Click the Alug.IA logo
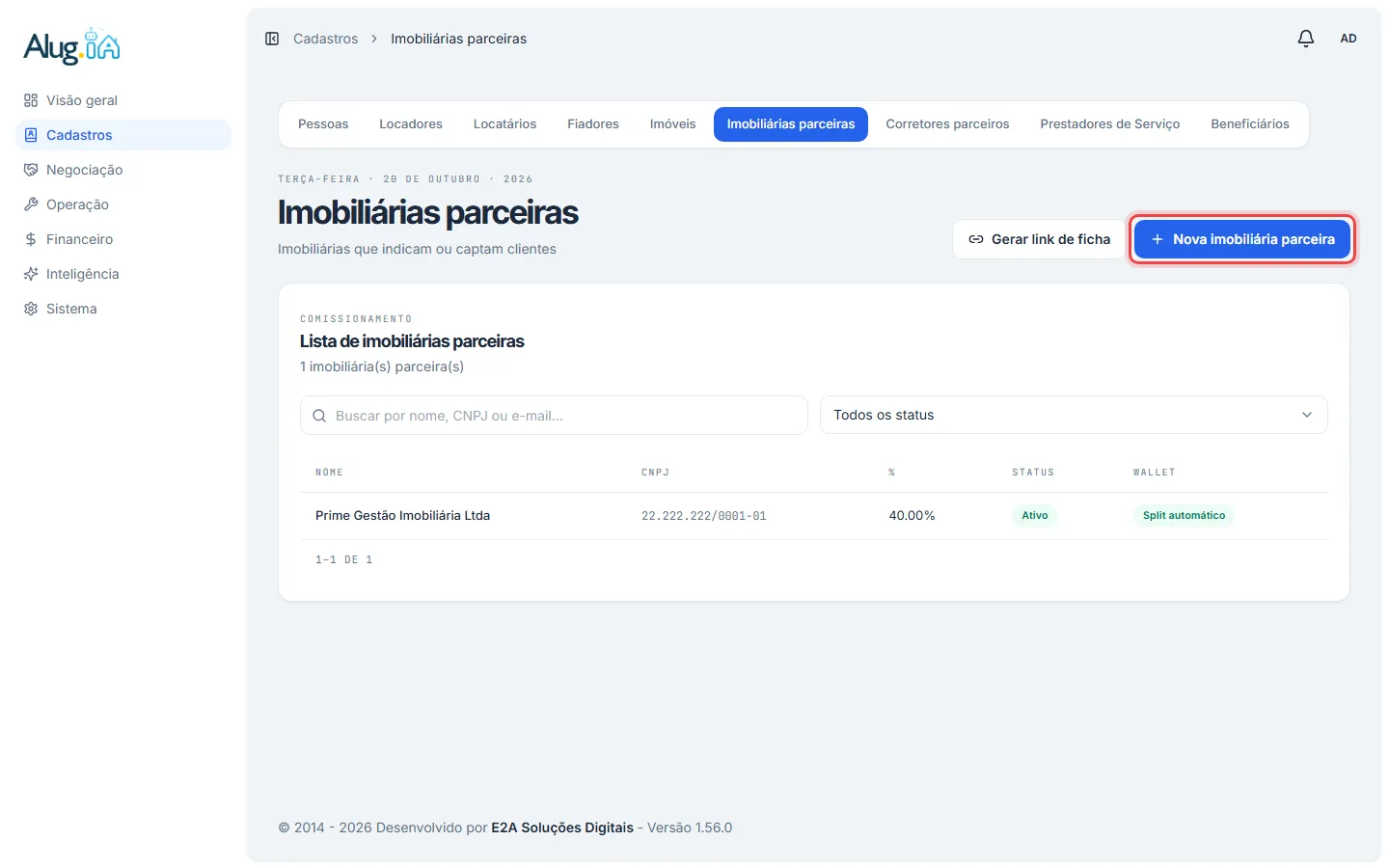The image size is (1389, 868). click(72, 46)
